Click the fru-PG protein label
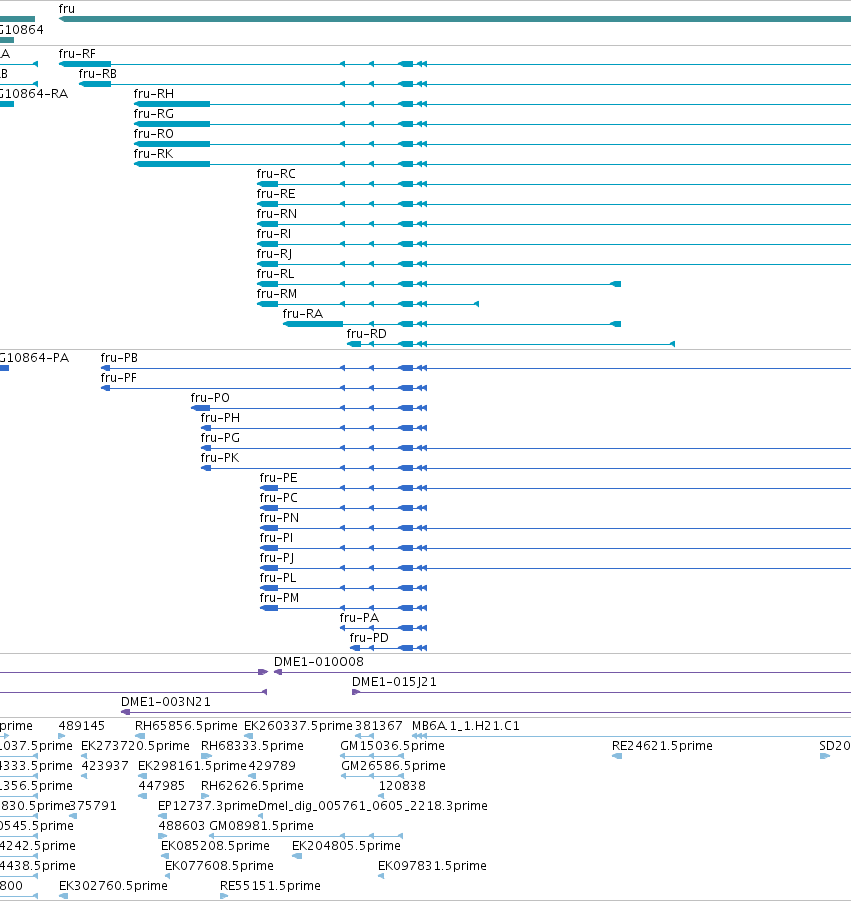Screen dimensions: 851x901 point(220,438)
